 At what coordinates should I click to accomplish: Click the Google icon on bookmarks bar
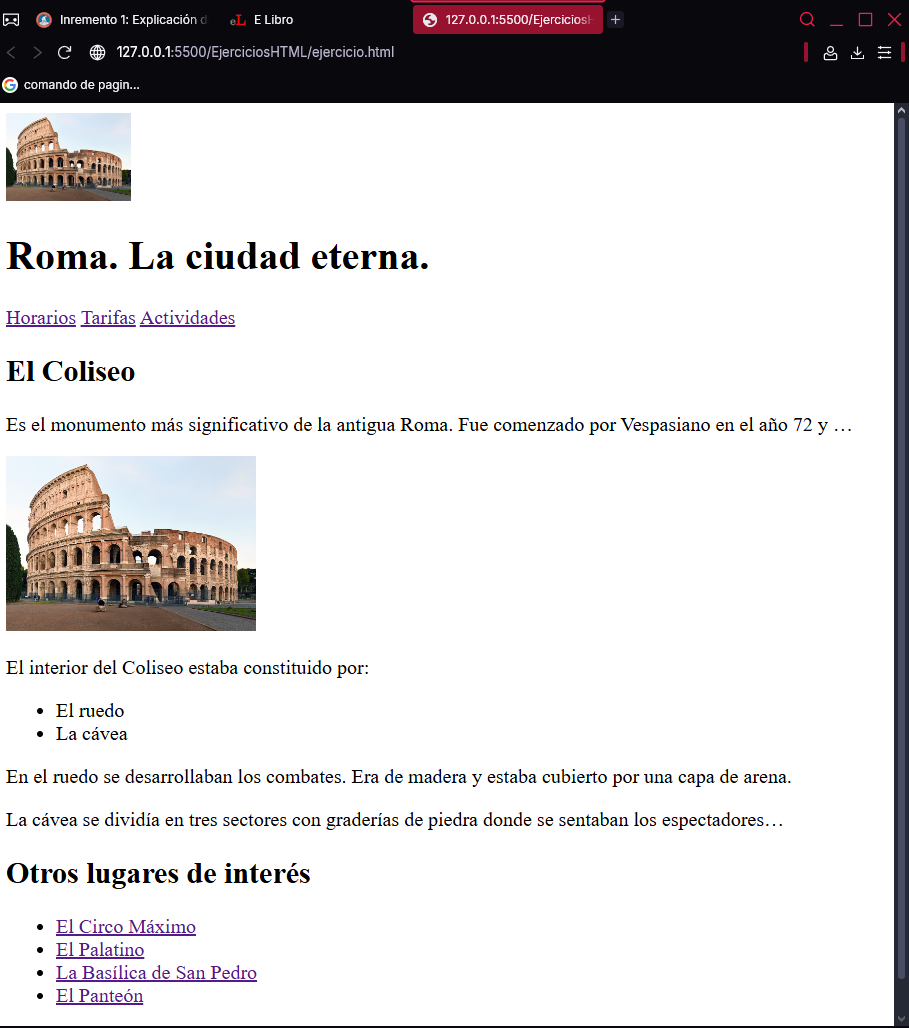point(10,85)
